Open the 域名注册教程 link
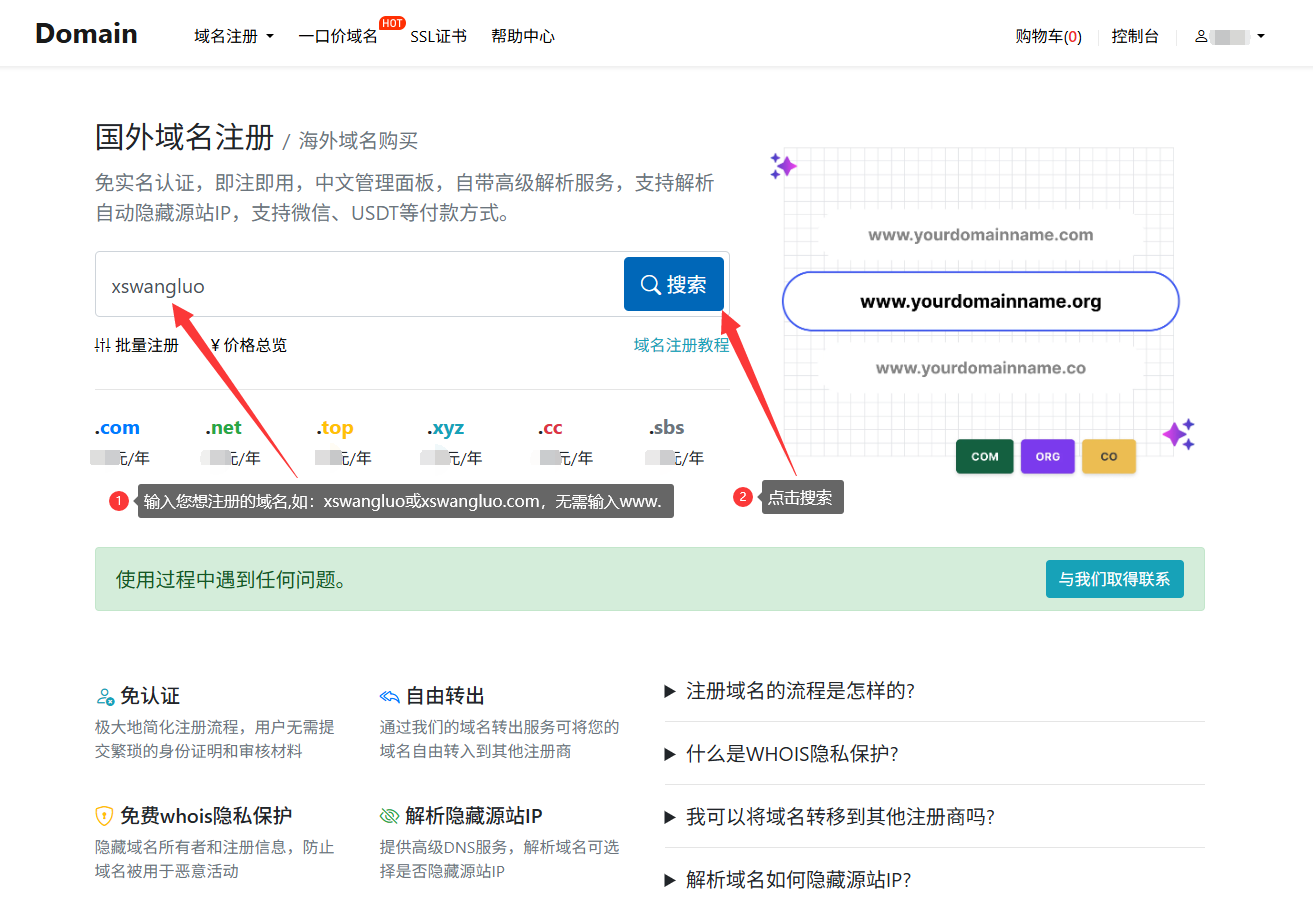The width and height of the screenshot is (1313, 910). click(x=681, y=345)
